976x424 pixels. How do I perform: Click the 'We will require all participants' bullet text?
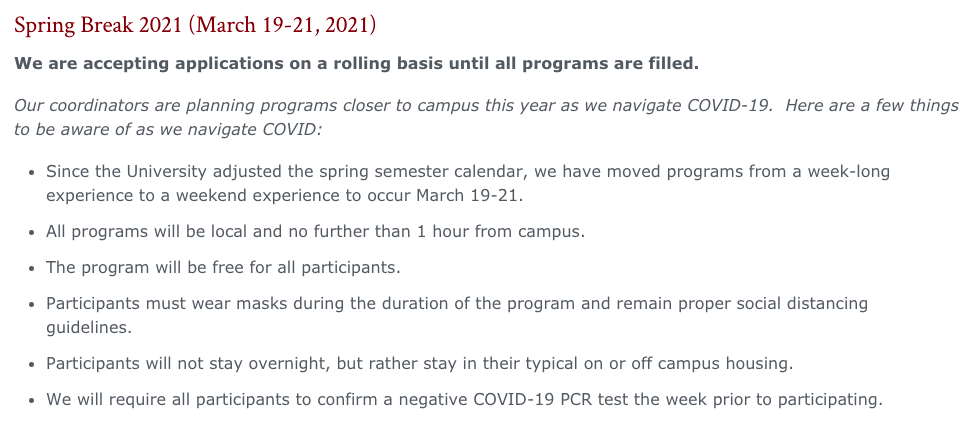point(464,400)
